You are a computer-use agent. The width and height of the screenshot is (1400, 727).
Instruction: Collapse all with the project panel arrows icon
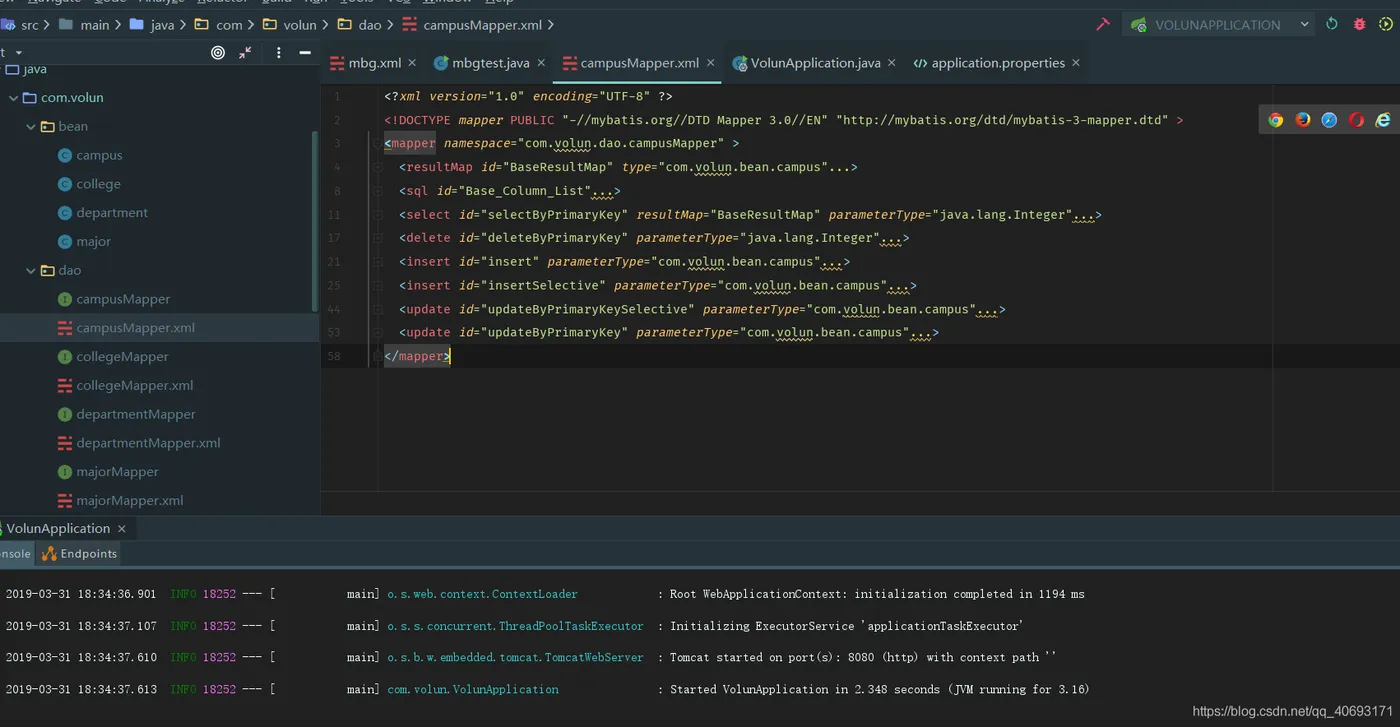point(245,53)
